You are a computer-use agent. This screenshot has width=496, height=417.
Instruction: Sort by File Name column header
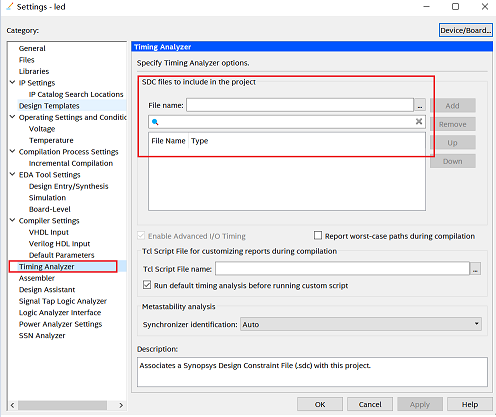coord(168,141)
